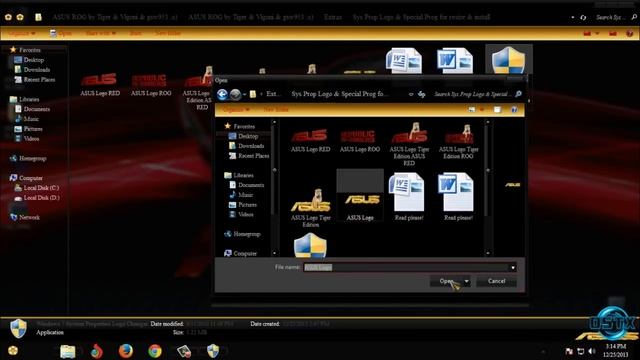Go forward in the Explorer window
Viewport: 640px width, 360px height.
pyautogui.click(x=20, y=17)
